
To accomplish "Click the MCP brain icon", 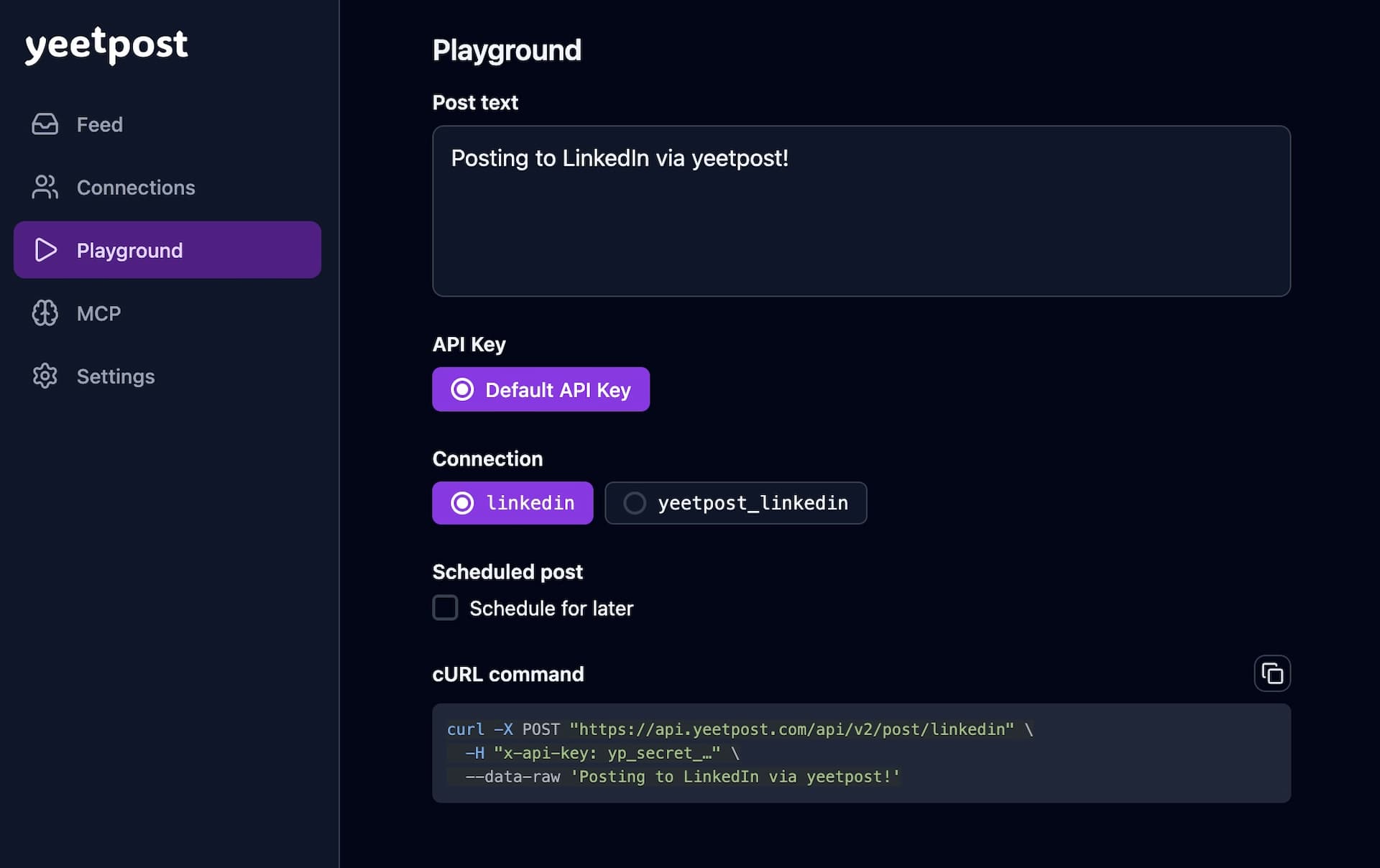I will [x=45, y=313].
